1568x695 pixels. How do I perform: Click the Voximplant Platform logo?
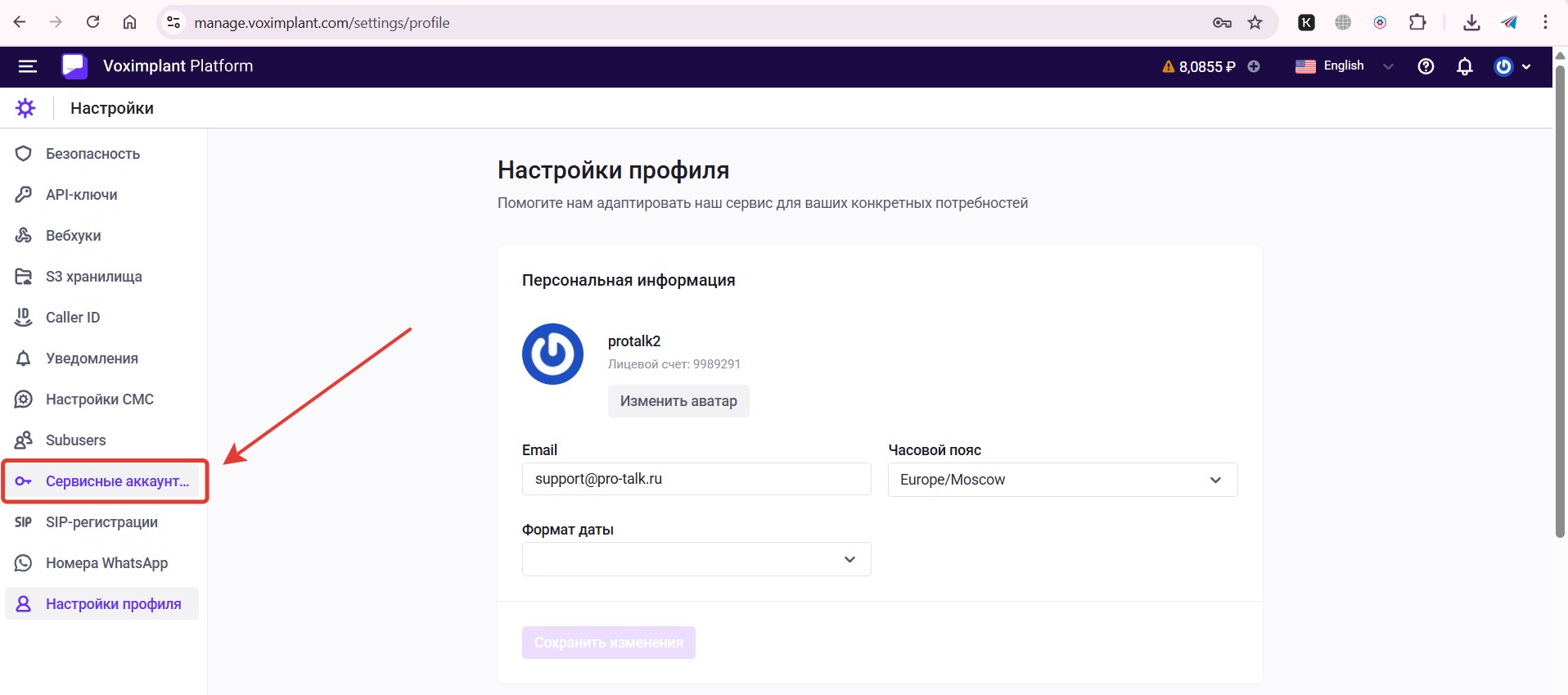pos(74,66)
